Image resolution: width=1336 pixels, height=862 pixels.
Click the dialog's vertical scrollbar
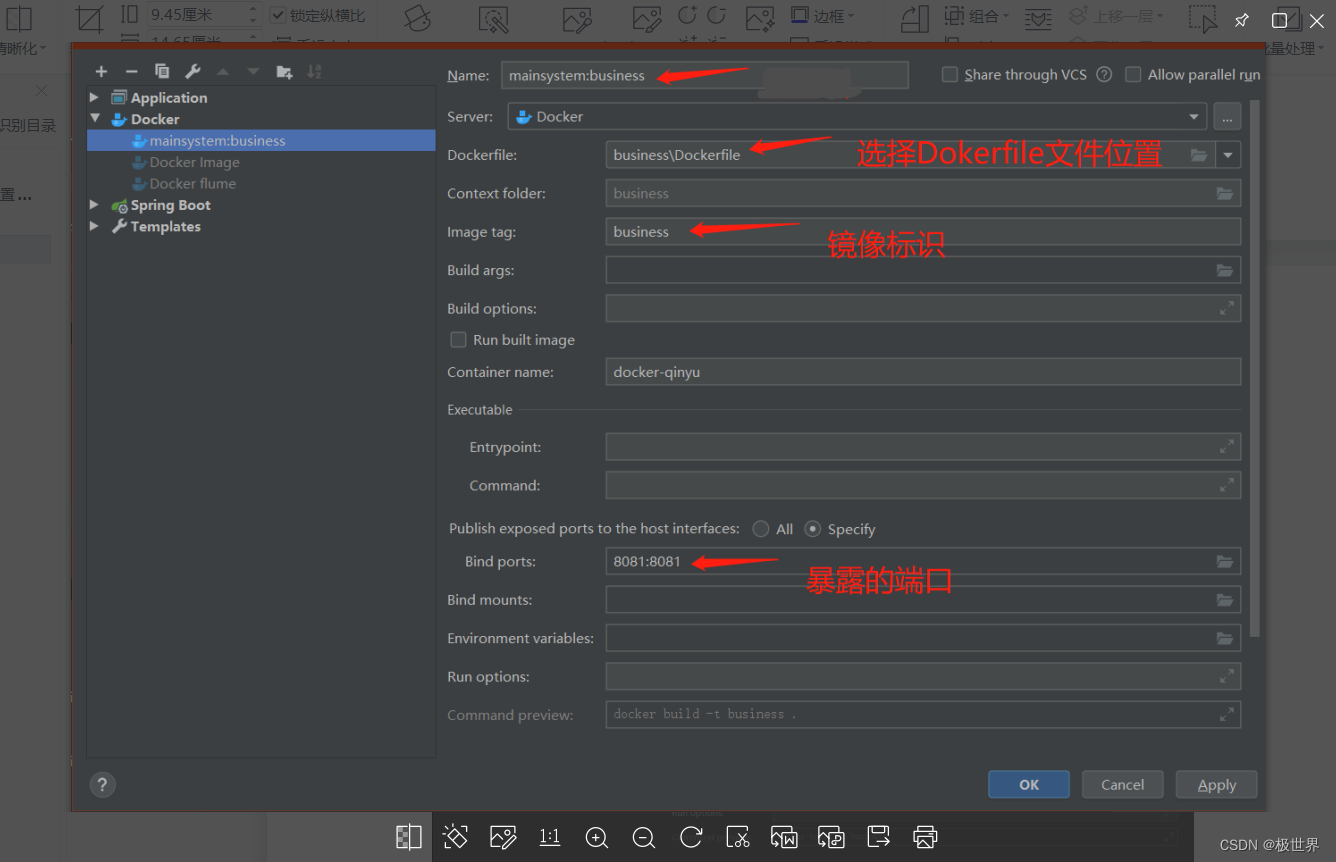click(1255, 368)
